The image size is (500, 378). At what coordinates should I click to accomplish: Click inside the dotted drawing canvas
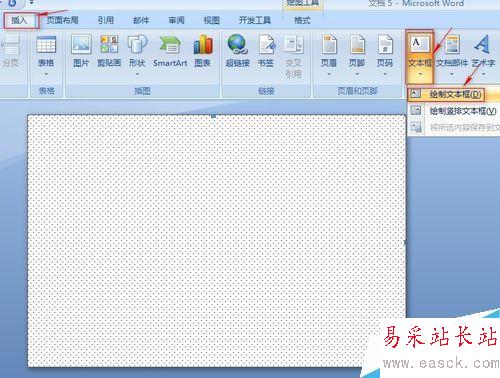(x=217, y=241)
